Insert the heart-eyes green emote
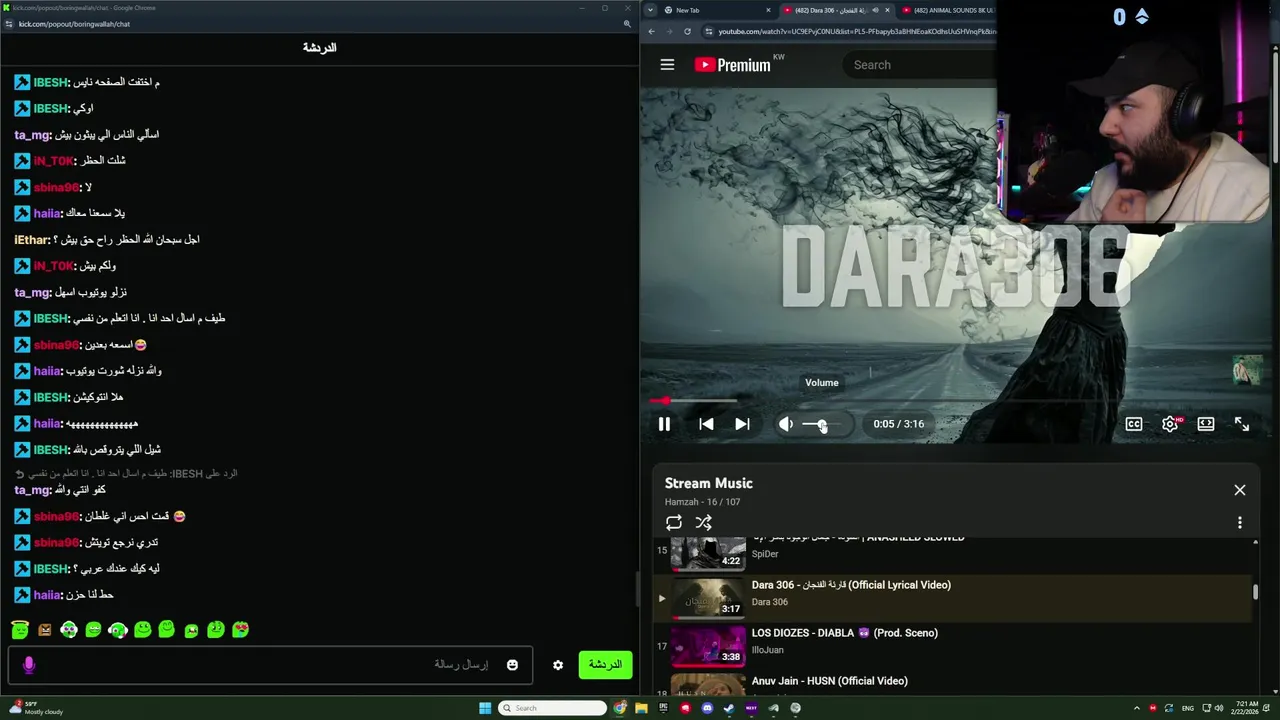Viewport: 1280px width, 720px height. pyautogui.click(x=240, y=629)
